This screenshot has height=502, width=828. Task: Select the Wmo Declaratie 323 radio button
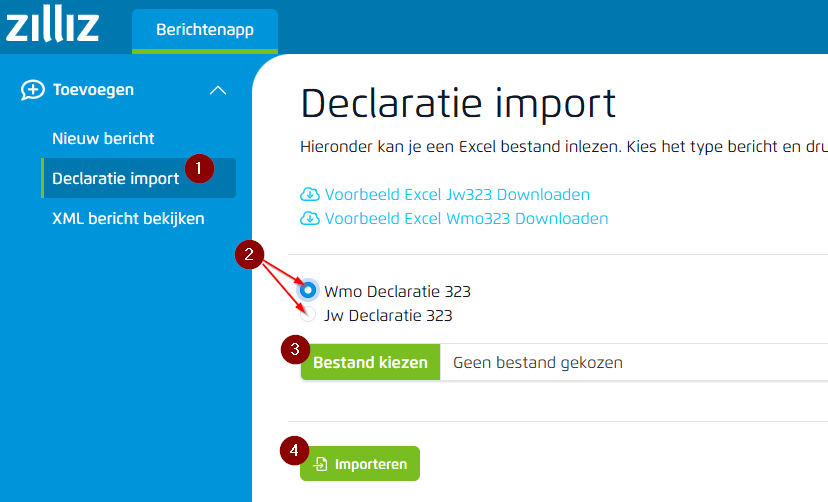(309, 291)
